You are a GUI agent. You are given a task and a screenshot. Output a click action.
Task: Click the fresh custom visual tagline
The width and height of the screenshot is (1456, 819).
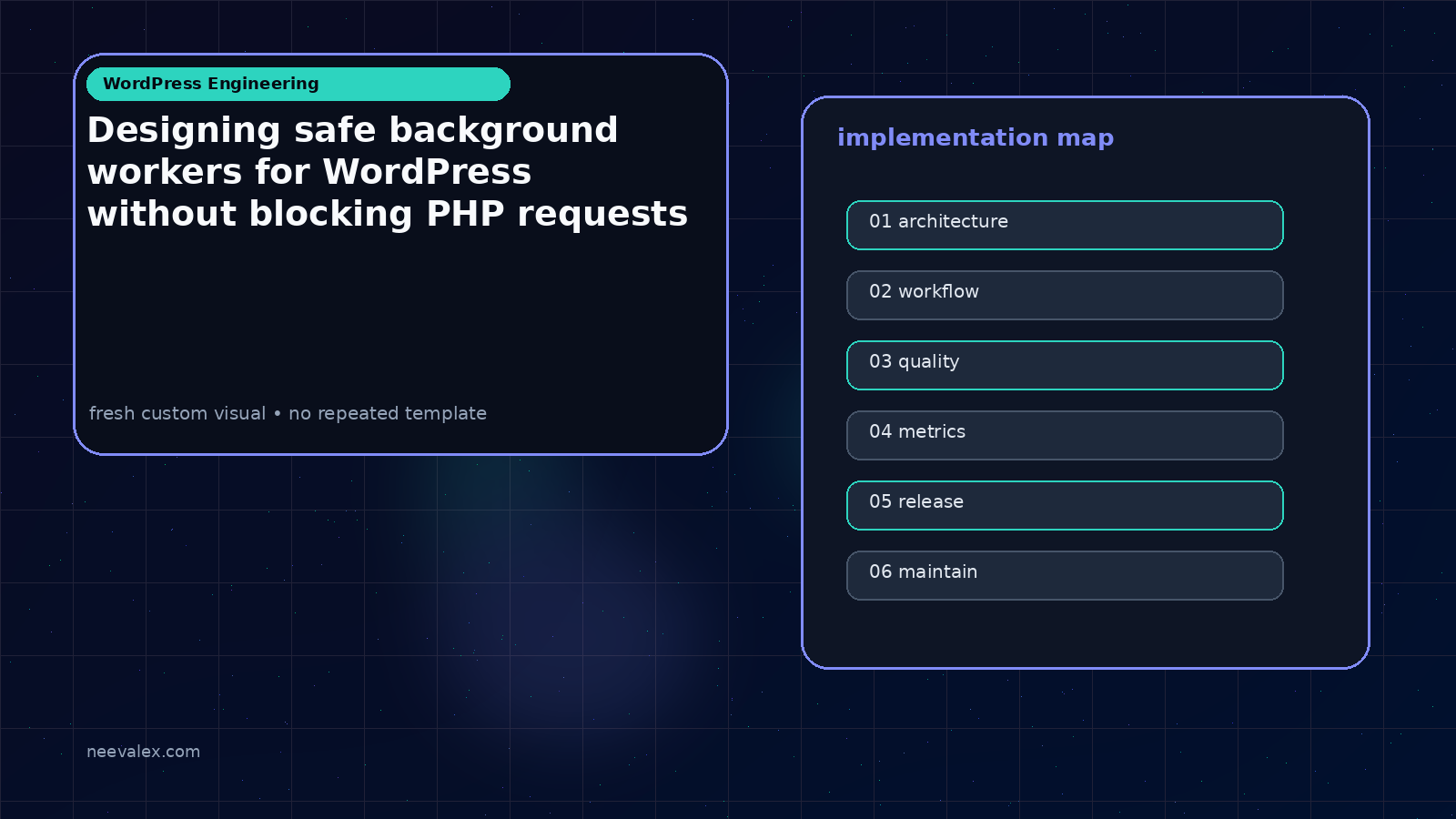click(288, 413)
